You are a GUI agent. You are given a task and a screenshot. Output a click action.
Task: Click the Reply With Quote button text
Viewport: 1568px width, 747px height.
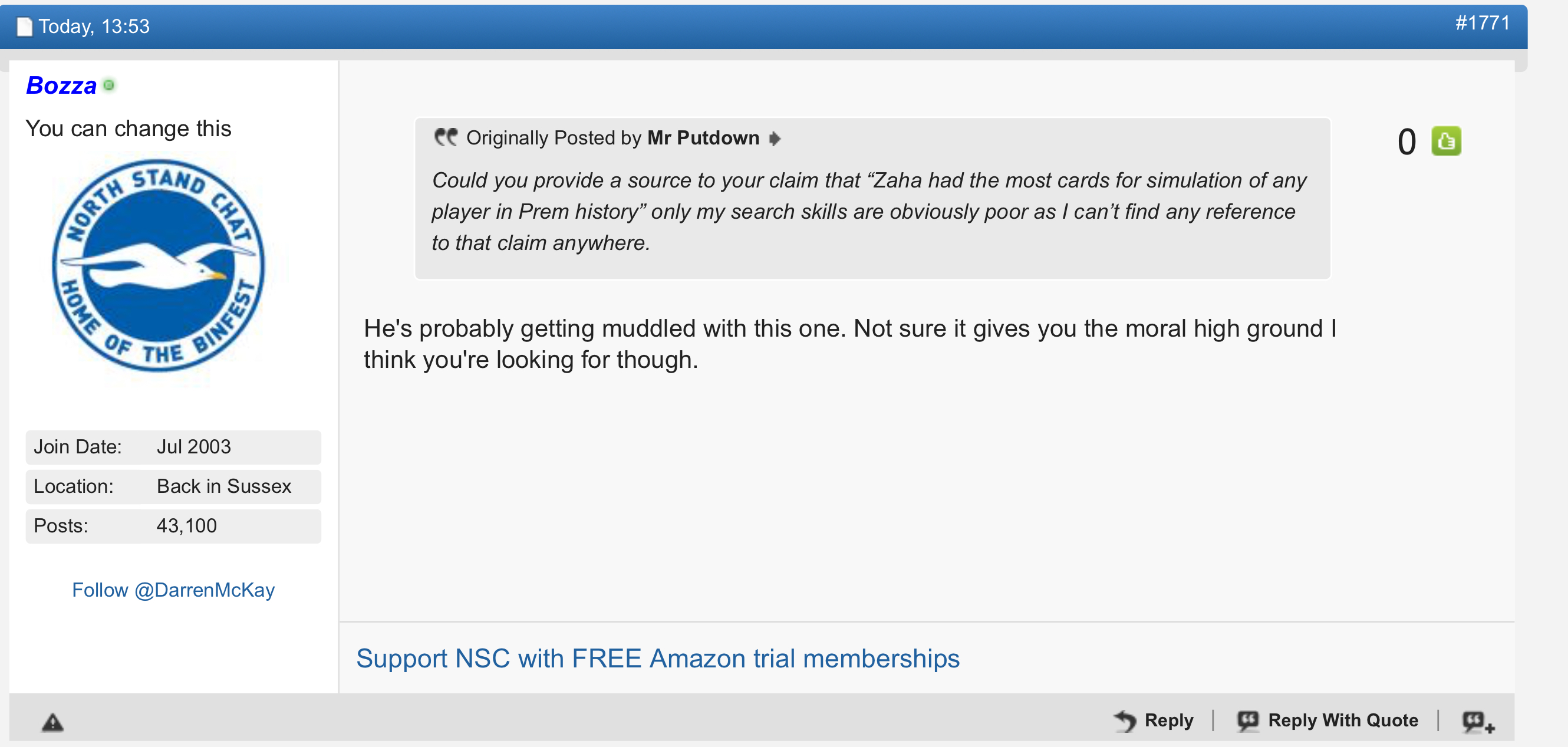1343,720
